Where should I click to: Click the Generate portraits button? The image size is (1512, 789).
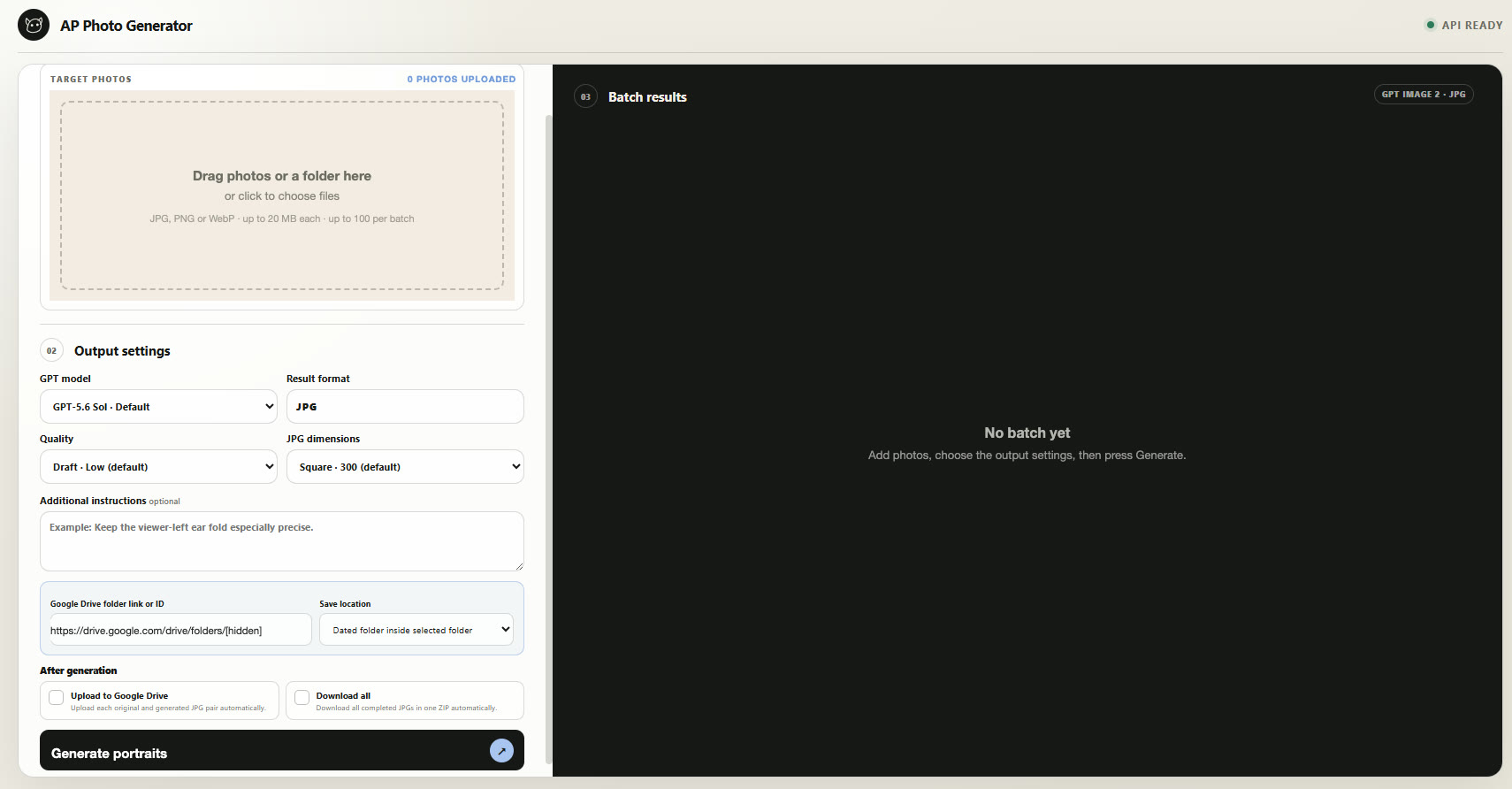click(x=282, y=750)
